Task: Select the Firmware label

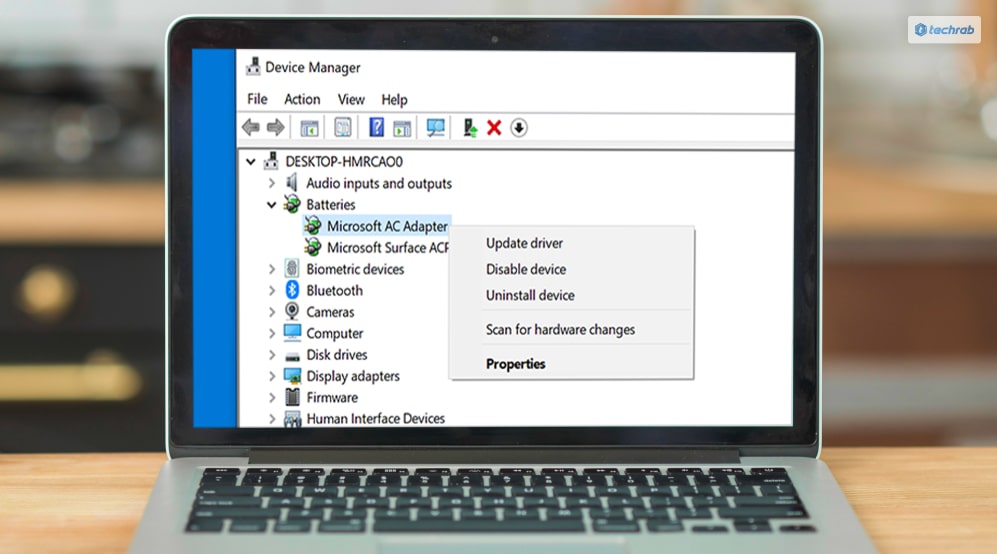Action: (332, 398)
